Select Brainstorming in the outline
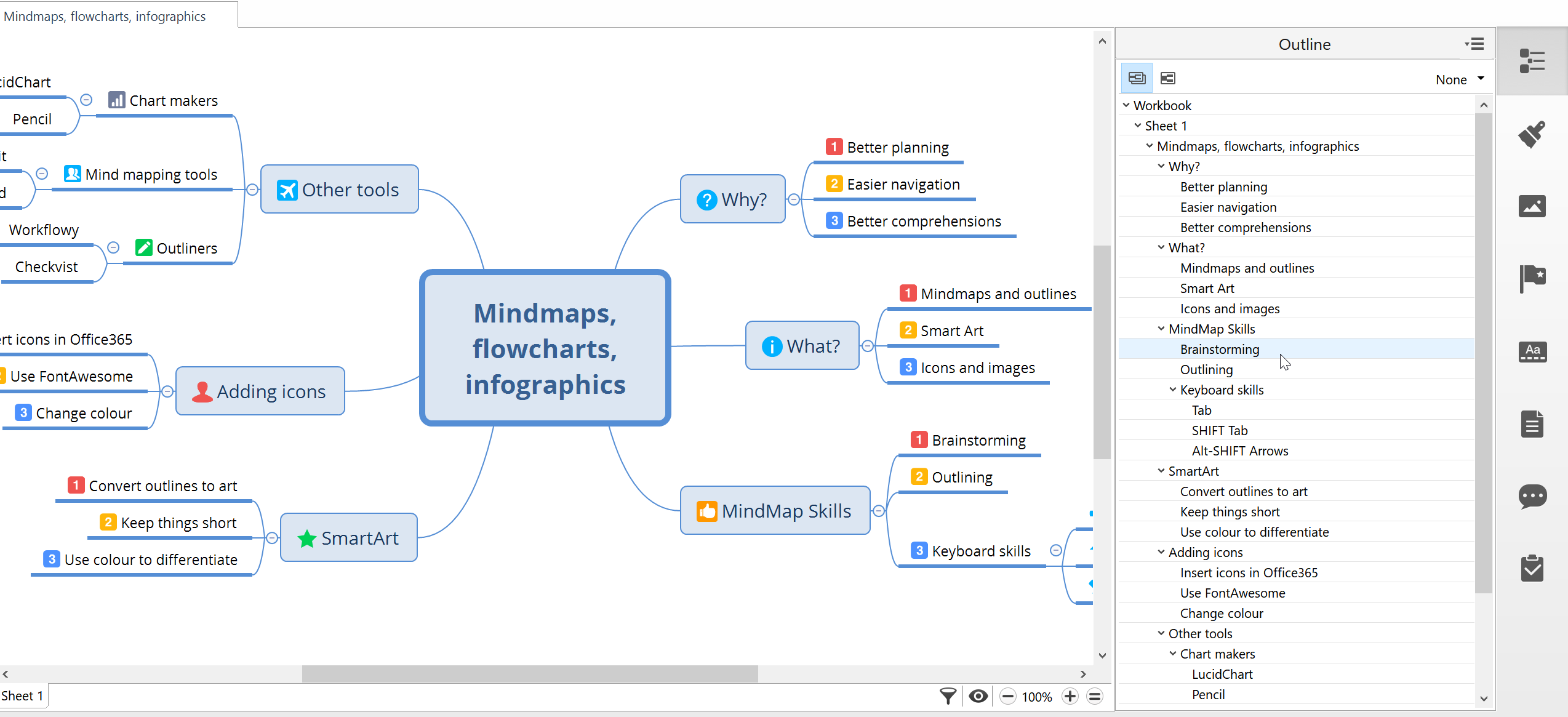1568x717 pixels. point(1296,349)
